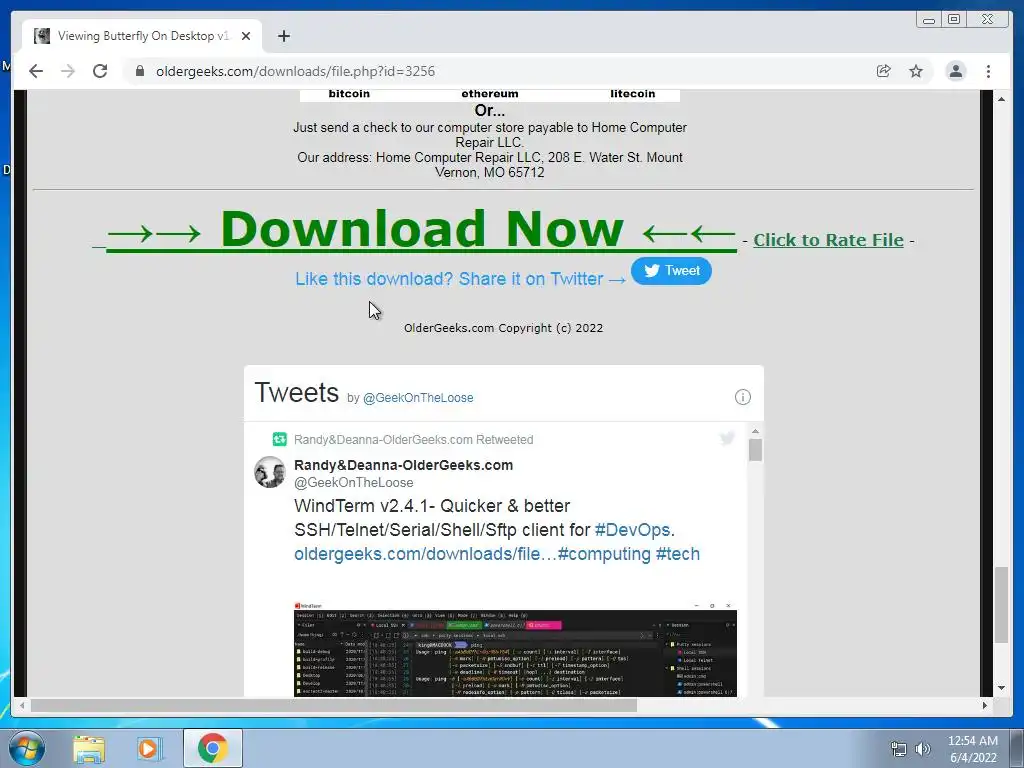Click the tweet widget scrollbar thumb
Screen dimensions: 1024x768
(x=755, y=450)
